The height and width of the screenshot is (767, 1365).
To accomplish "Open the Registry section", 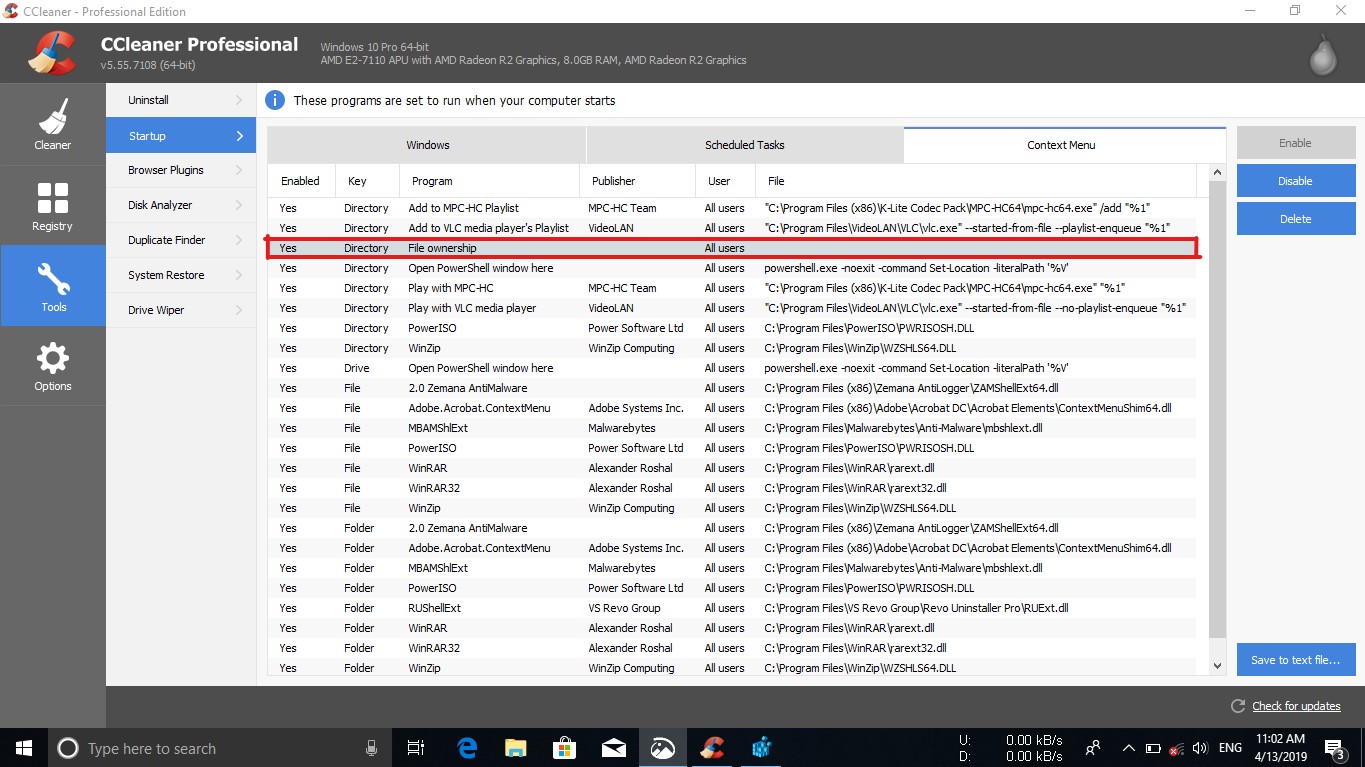I will coord(52,205).
